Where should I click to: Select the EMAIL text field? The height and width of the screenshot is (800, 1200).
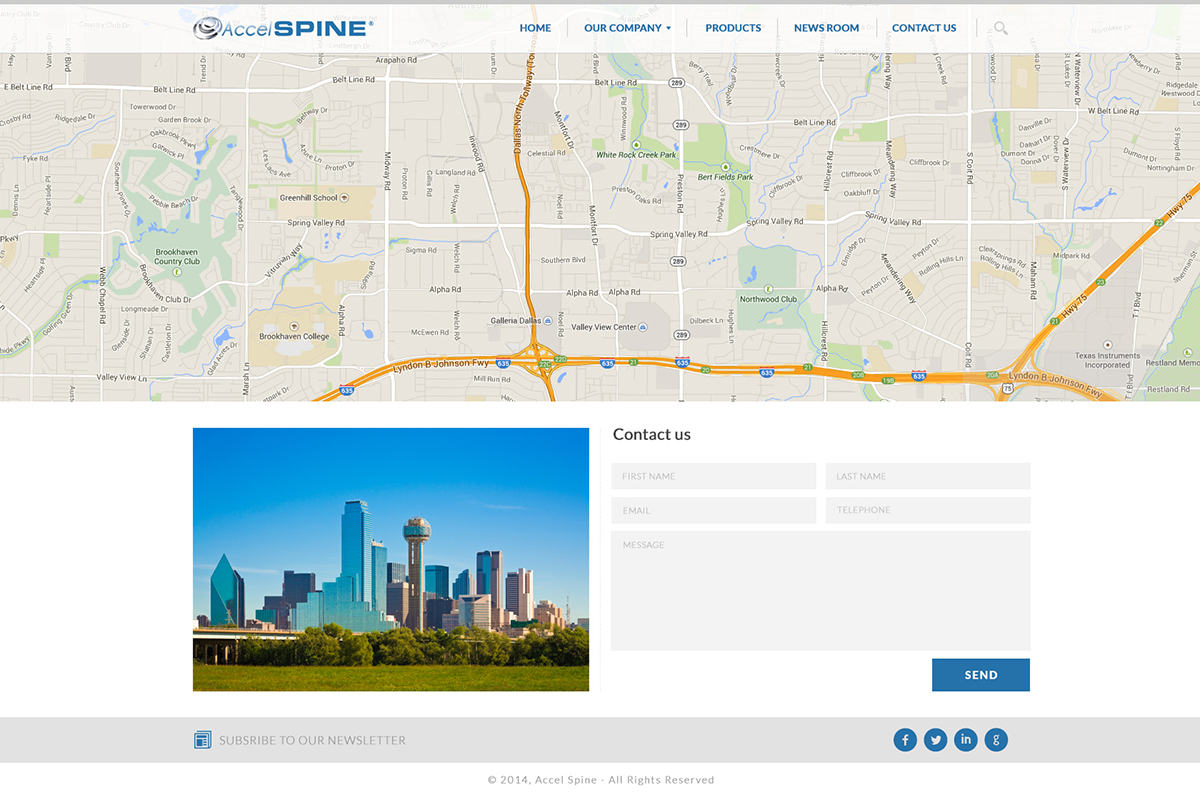[713, 510]
